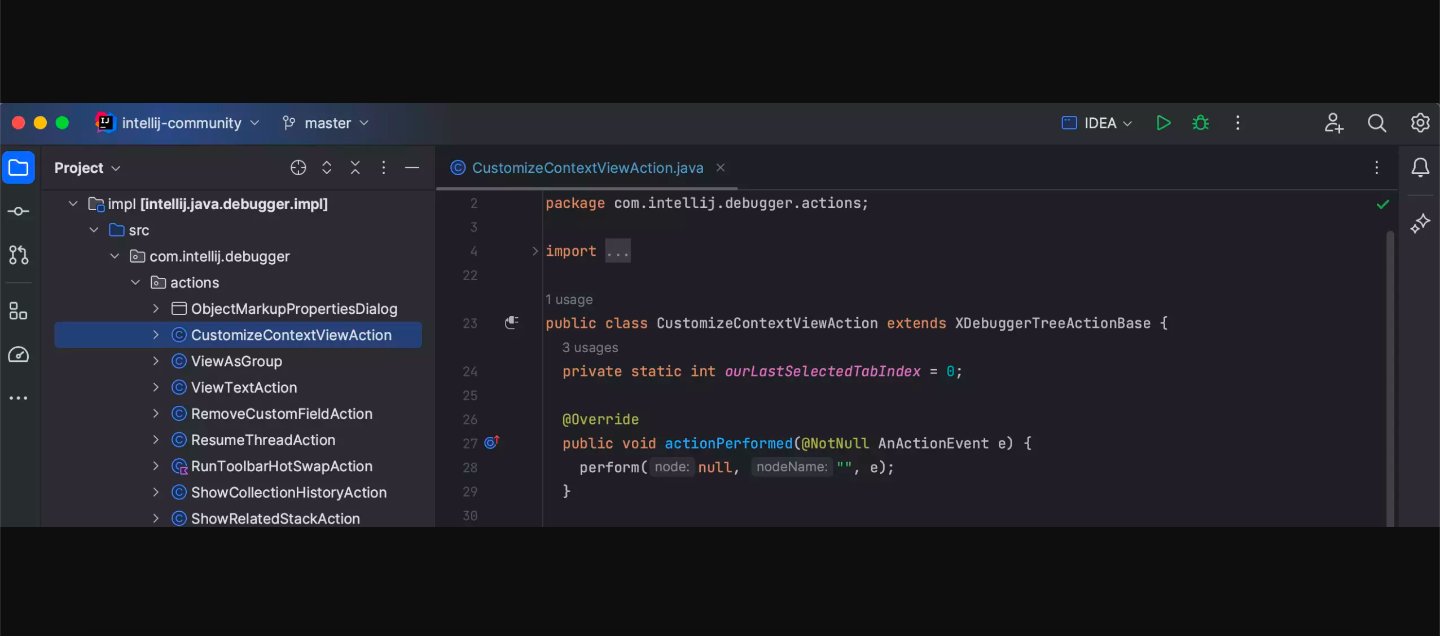Collapse the actions package node
The height and width of the screenshot is (636, 1440).
[136, 283]
